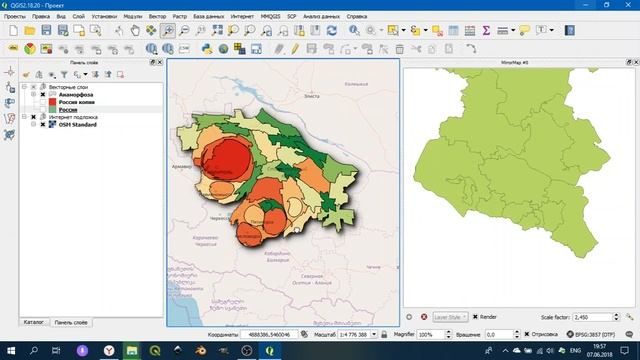Click the Map Tips speech bubble icon

coord(524,31)
